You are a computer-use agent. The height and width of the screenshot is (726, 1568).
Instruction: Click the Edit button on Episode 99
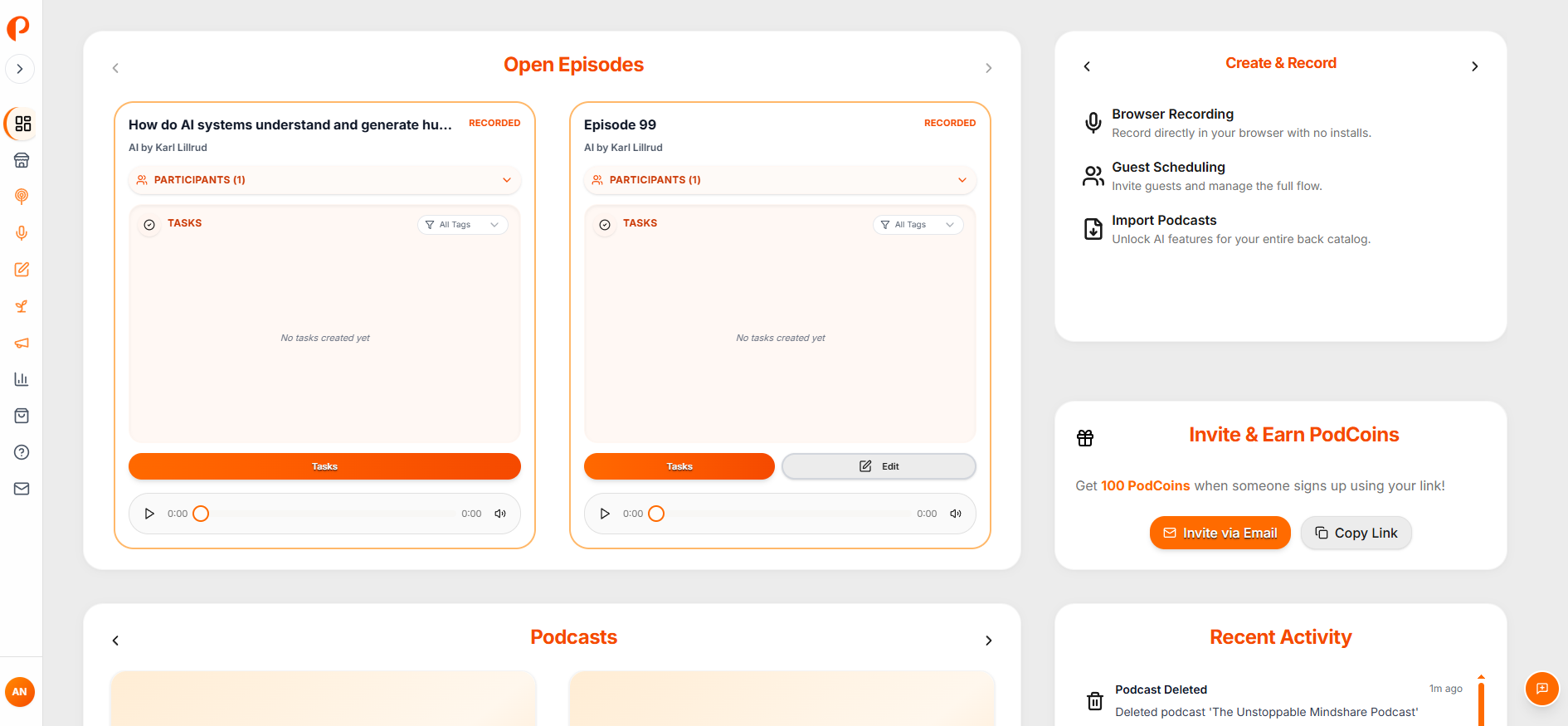click(x=879, y=466)
